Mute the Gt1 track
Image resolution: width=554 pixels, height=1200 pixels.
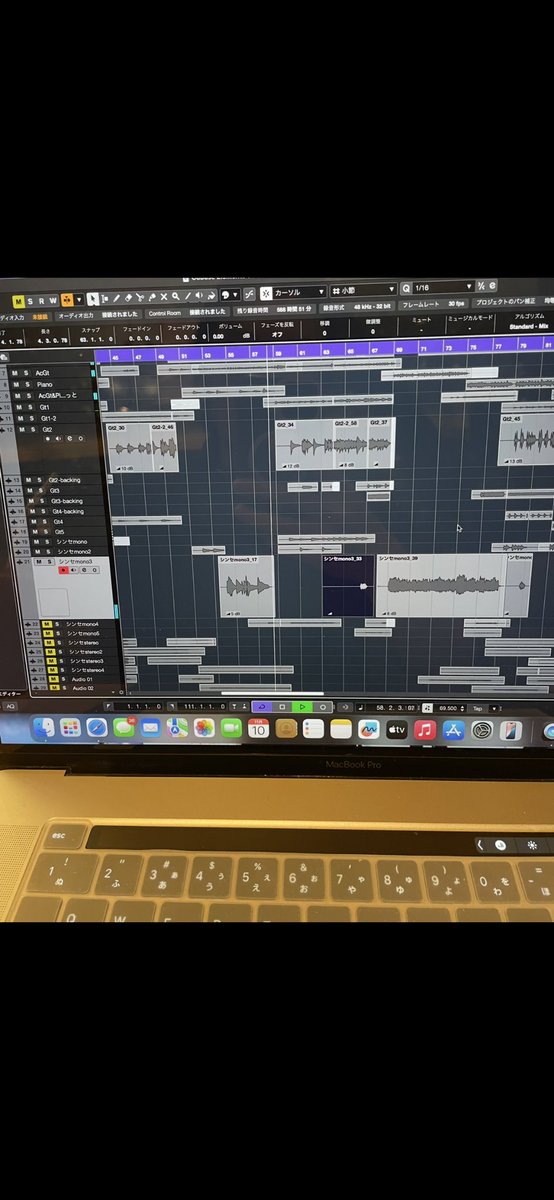coord(19,407)
